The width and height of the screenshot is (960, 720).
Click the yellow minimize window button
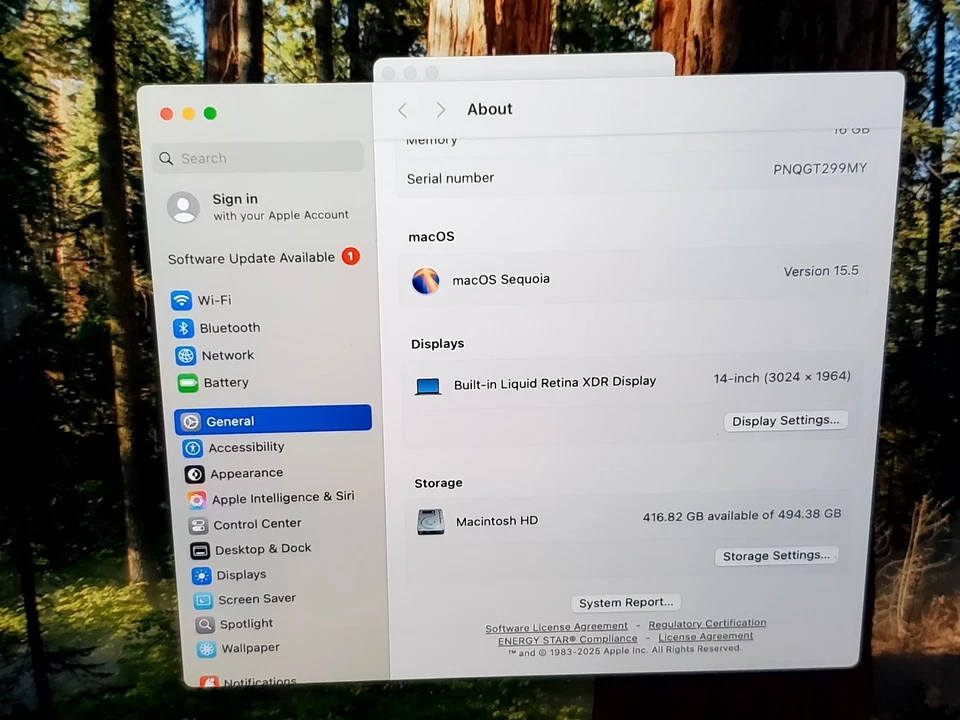tap(189, 114)
